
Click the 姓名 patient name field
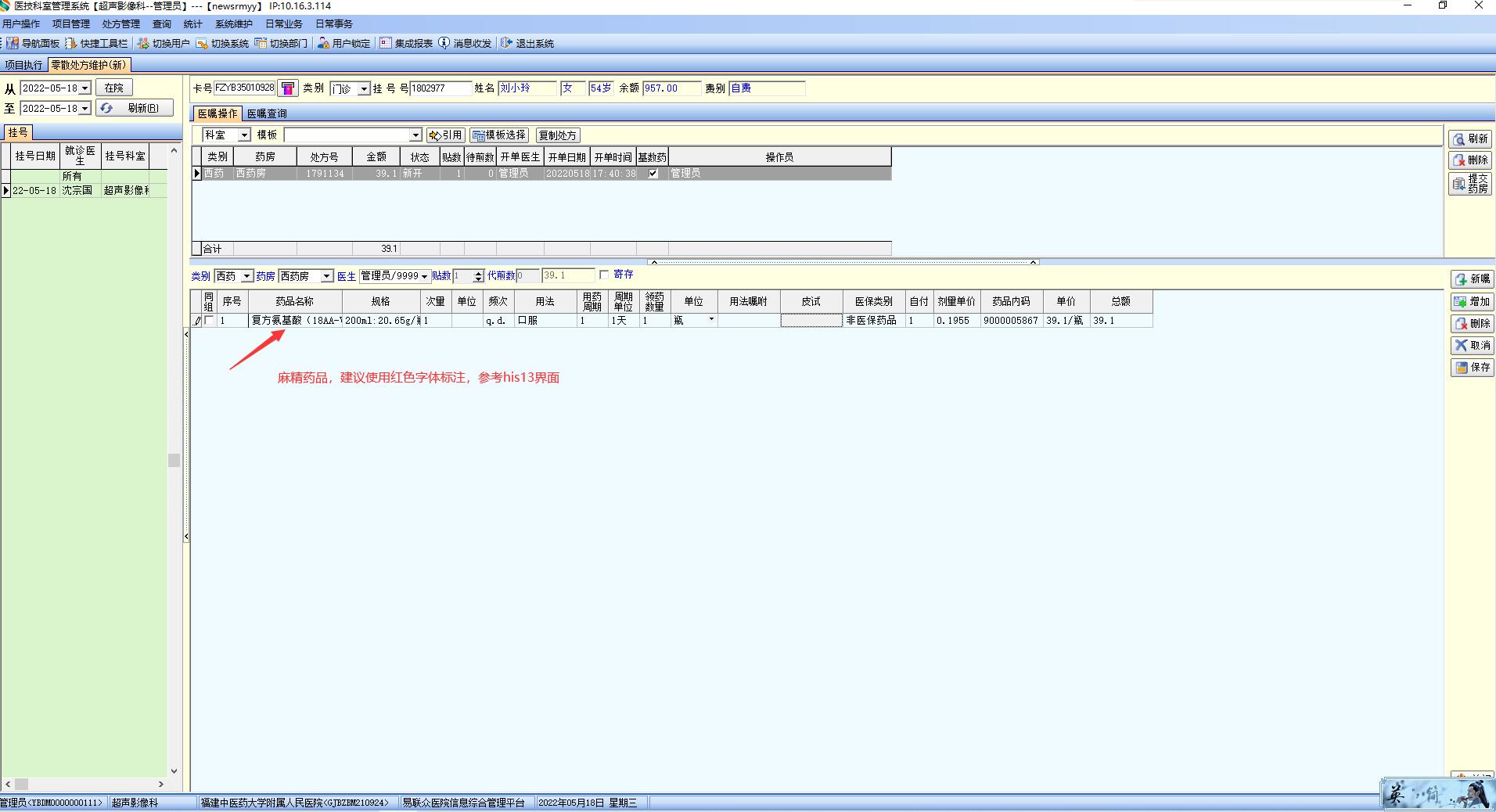(527, 88)
